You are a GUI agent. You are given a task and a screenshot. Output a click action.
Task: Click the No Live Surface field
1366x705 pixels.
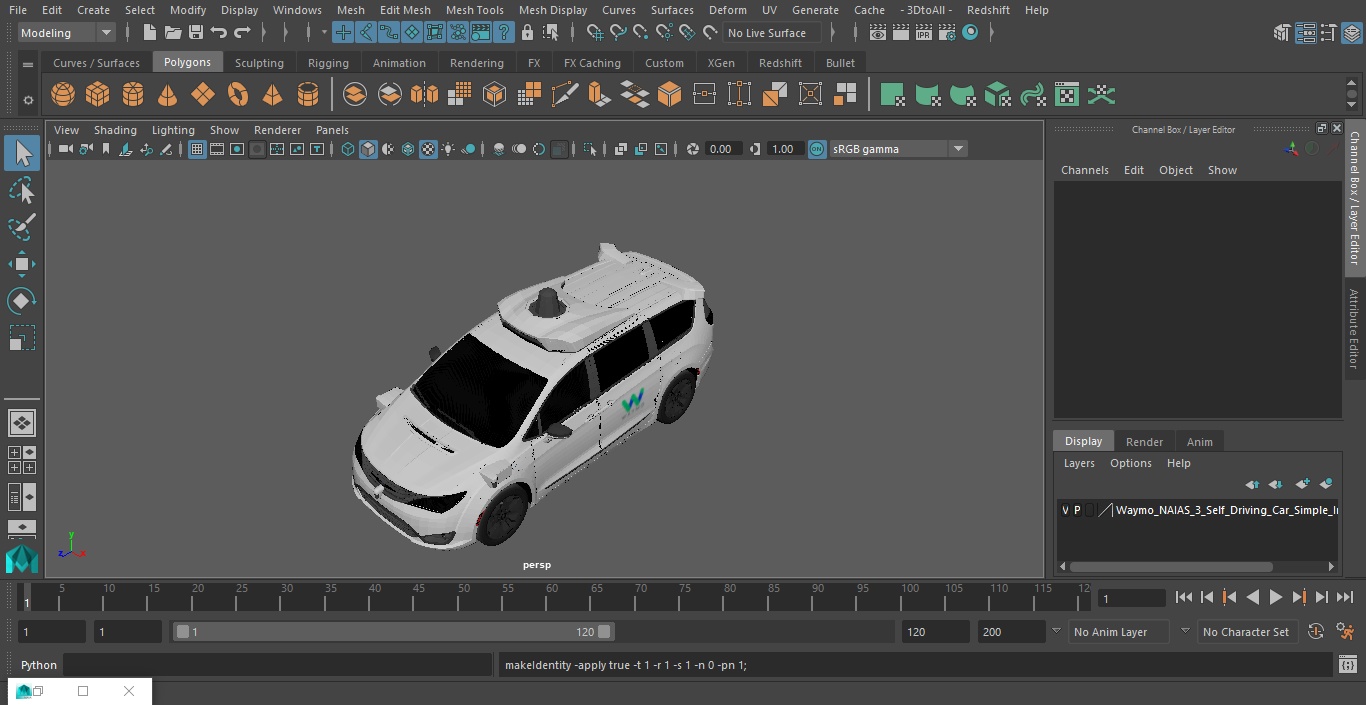click(771, 33)
